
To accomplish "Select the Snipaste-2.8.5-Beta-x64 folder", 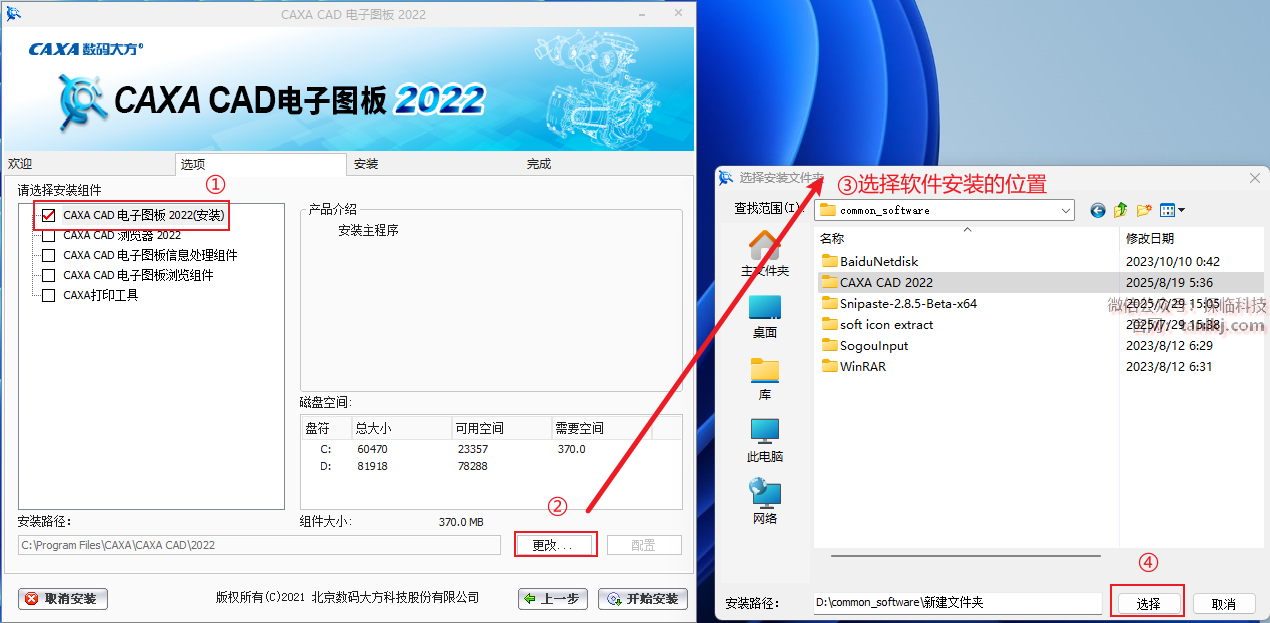I will click(x=899, y=303).
